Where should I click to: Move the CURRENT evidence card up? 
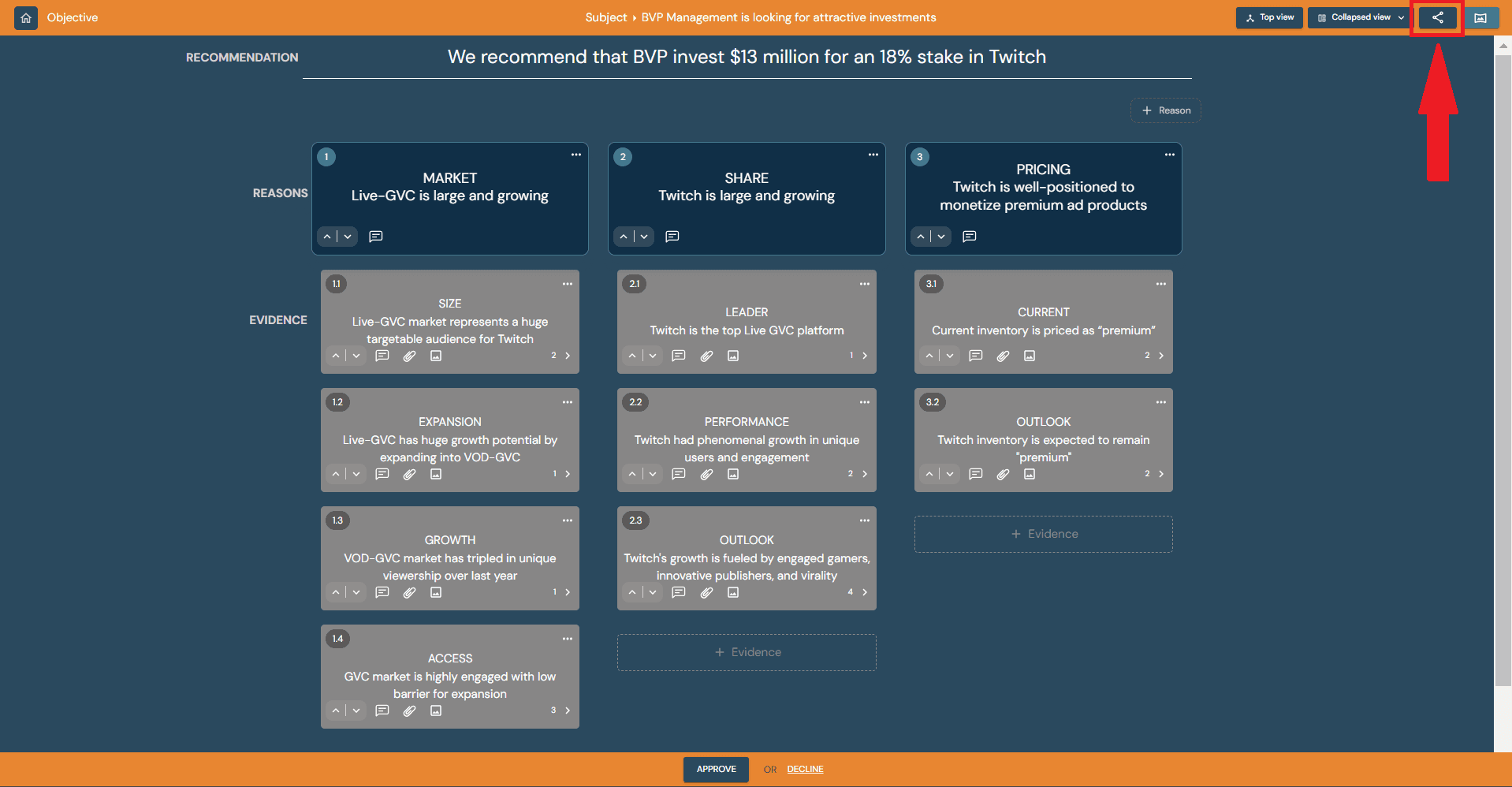[x=929, y=356]
